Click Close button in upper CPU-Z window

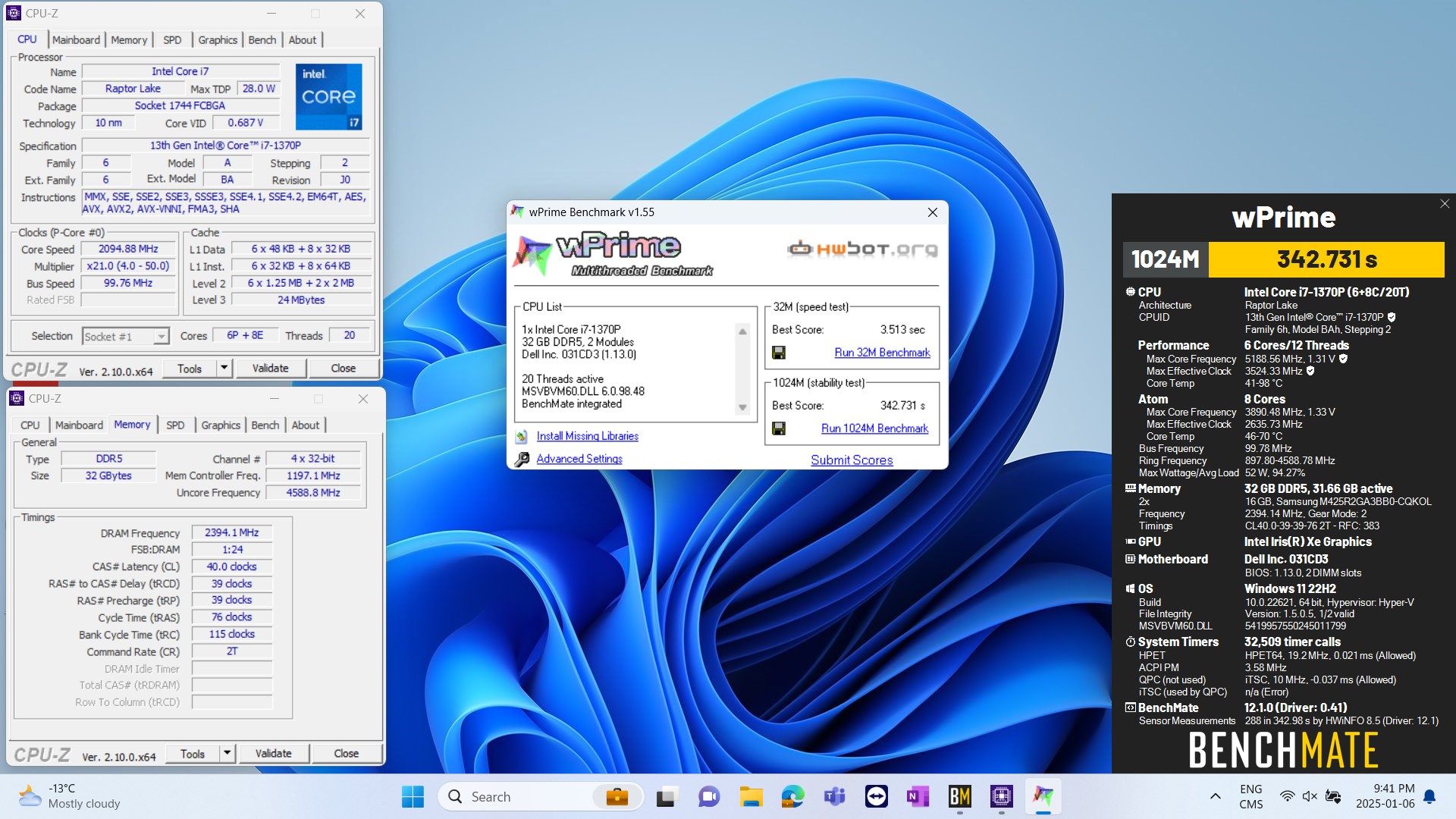pos(343,368)
